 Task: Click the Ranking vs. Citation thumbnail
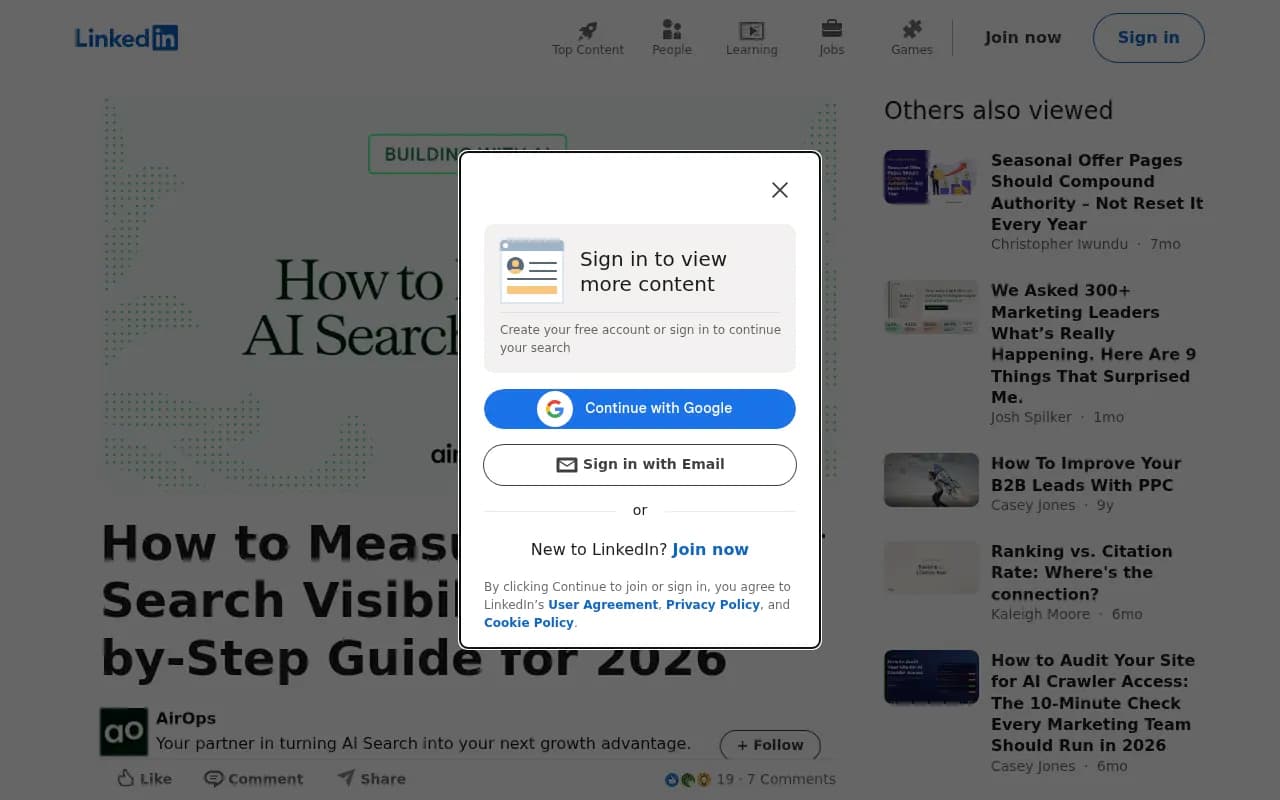point(931,568)
